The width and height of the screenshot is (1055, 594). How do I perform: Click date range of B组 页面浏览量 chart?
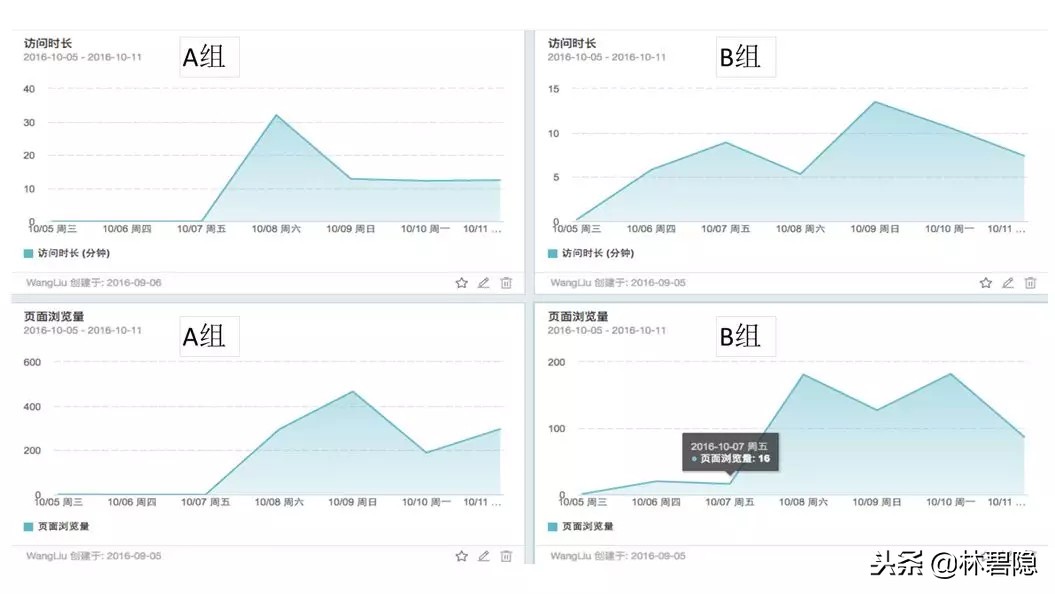coord(607,330)
